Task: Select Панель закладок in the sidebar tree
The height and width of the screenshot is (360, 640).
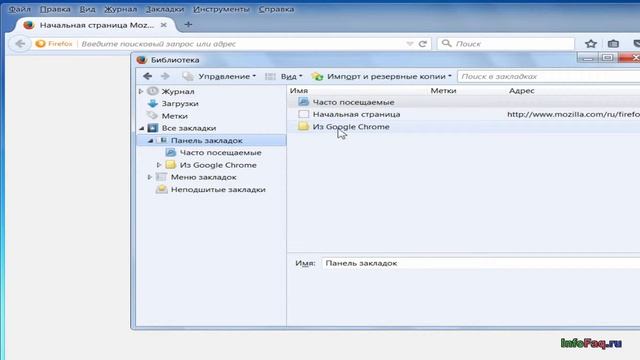Action: click(x=207, y=140)
